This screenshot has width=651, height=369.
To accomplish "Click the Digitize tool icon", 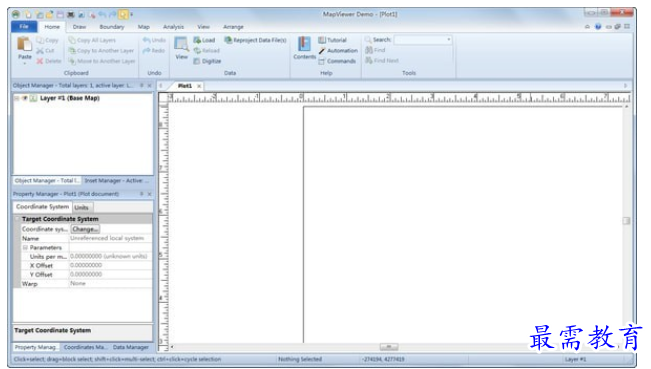I will pyautogui.click(x=197, y=61).
